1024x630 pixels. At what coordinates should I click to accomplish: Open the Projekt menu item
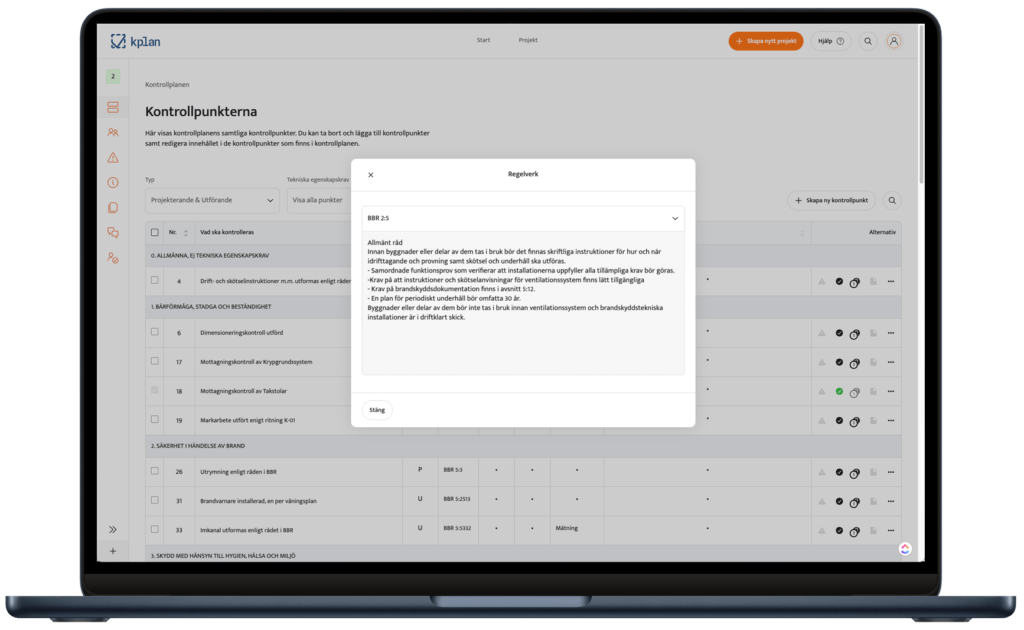pos(528,40)
